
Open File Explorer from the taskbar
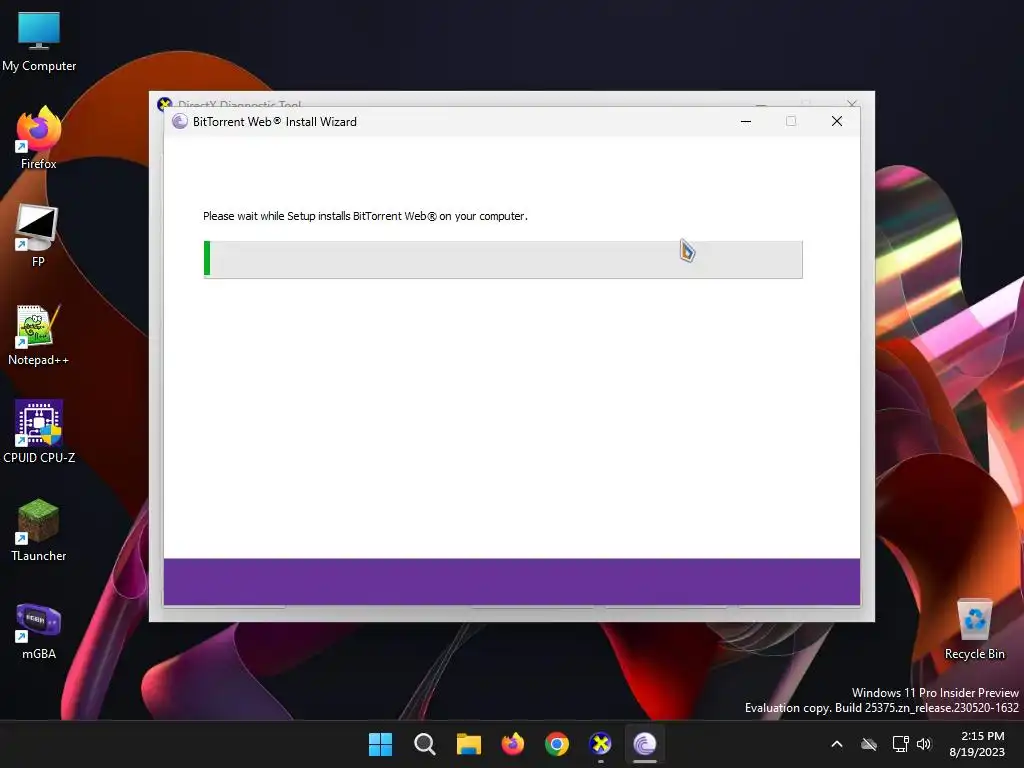[x=468, y=744]
